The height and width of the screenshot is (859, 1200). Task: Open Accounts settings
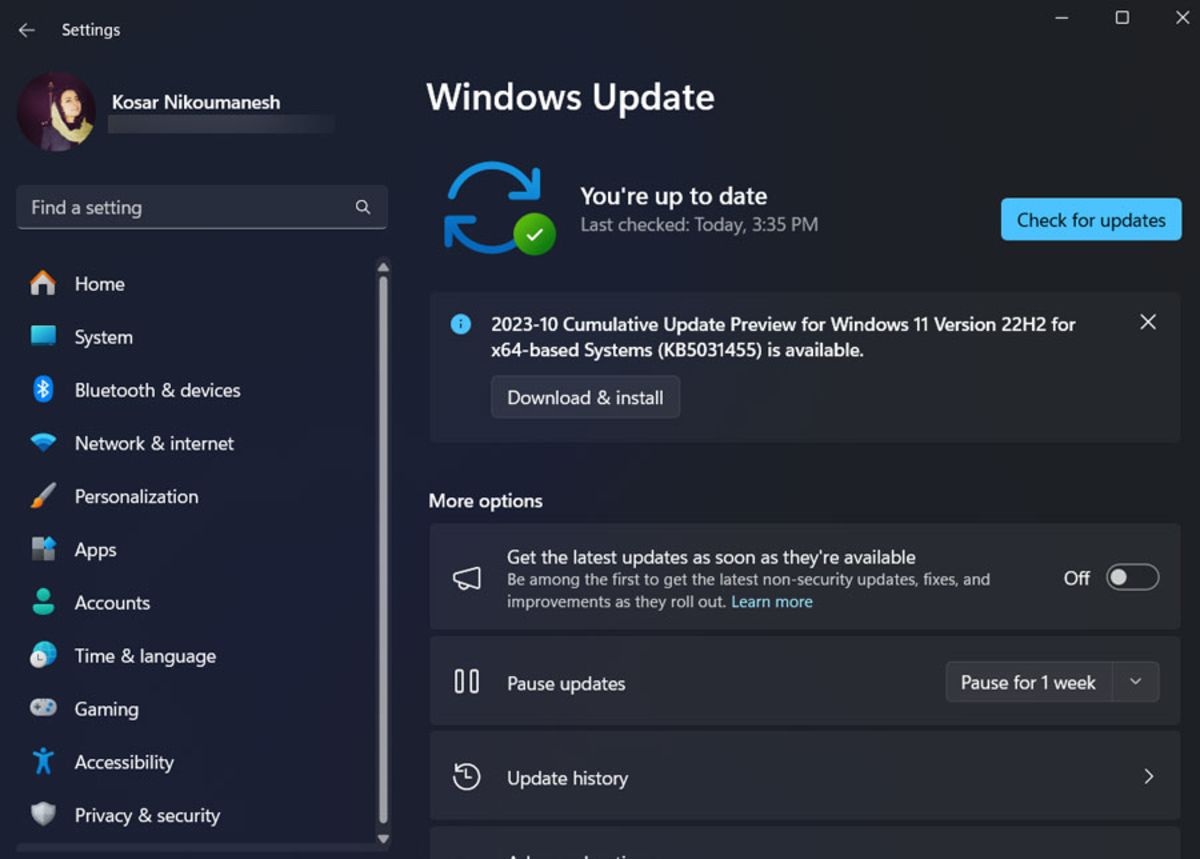[198, 602]
